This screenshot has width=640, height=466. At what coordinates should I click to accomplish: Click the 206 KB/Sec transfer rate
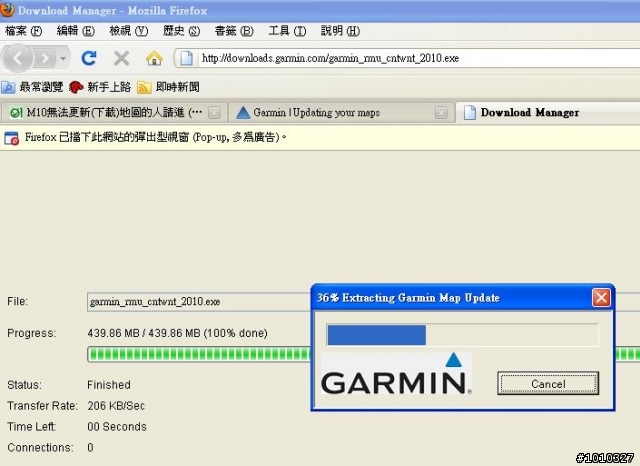click(116, 406)
